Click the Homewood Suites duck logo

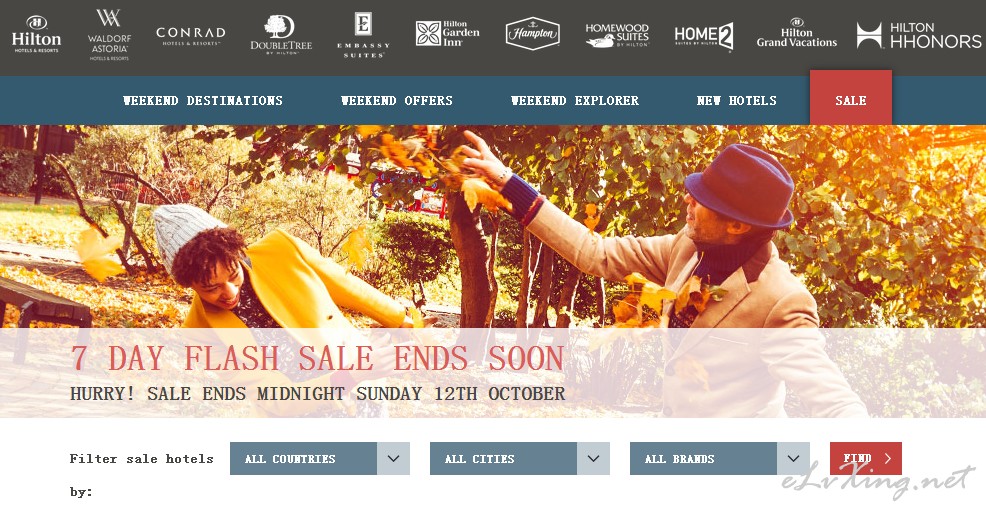click(616, 35)
